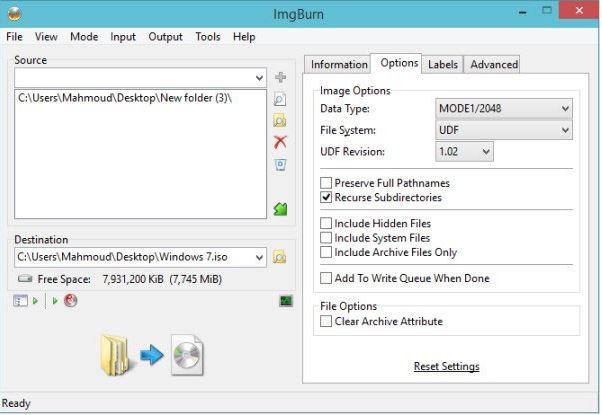This screenshot has width=602, height=415.
Task: Open the Destination path dropdown
Action: pos(259,257)
